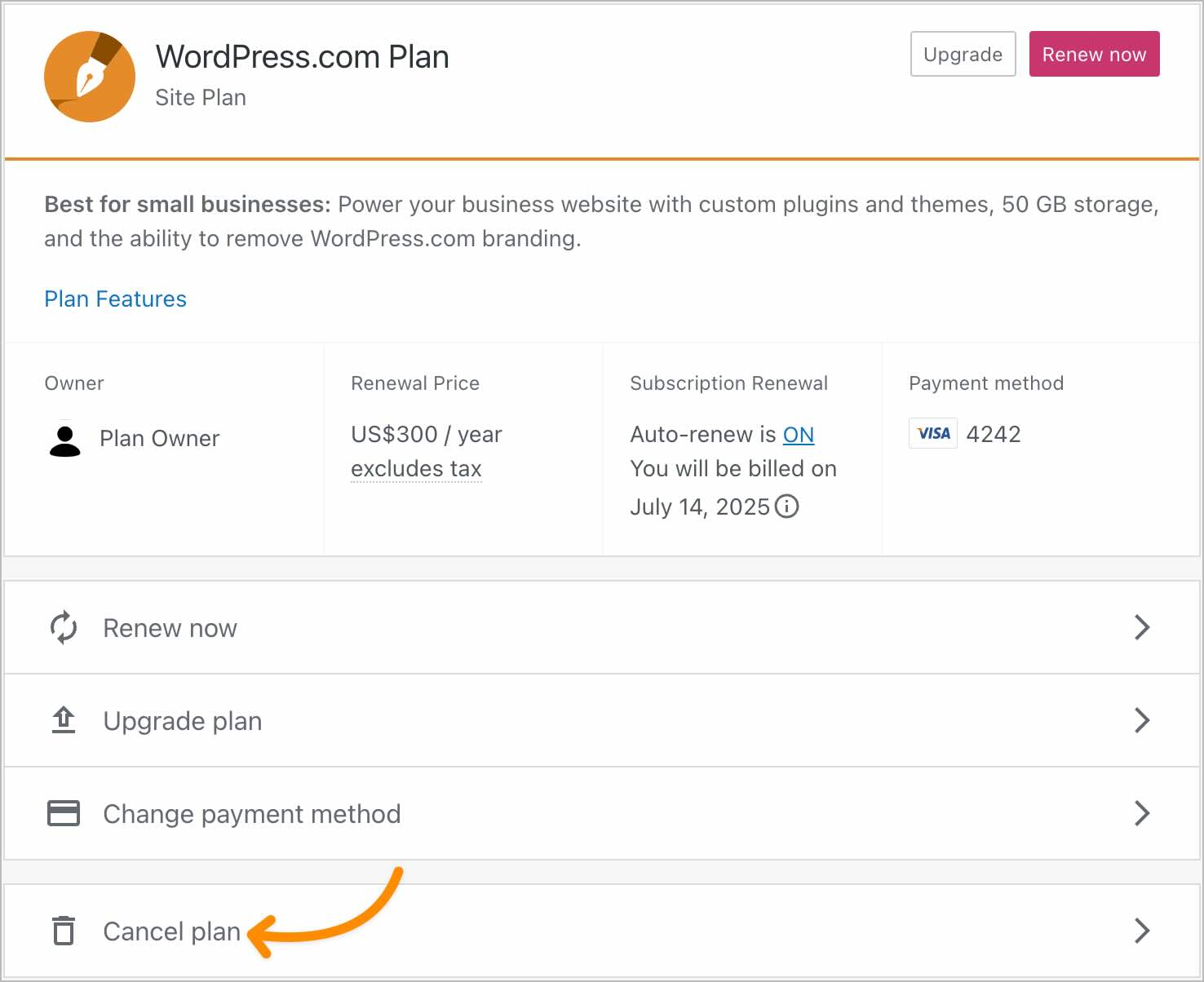The image size is (1204, 982).
Task: Click the info icon next to July 14, 2025
Action: (786, 506)
